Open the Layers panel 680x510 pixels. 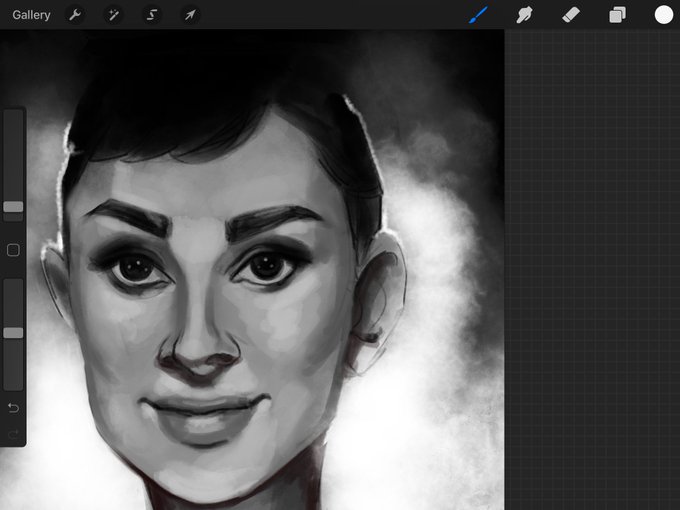click(x=617, y=15)
